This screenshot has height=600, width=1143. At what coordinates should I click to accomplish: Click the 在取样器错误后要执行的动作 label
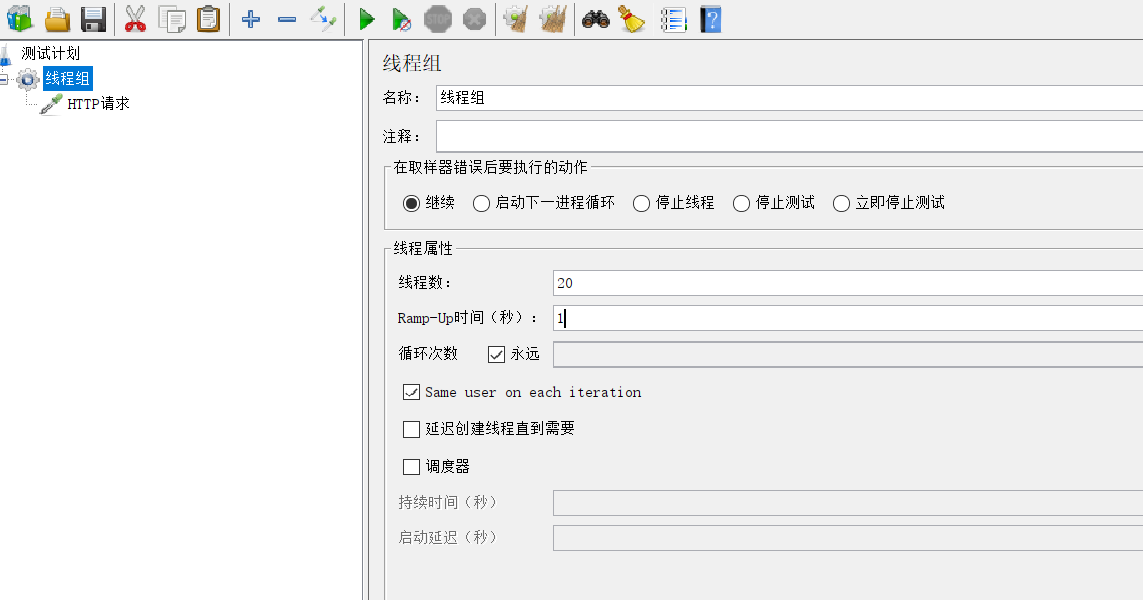tap(490, 168)
